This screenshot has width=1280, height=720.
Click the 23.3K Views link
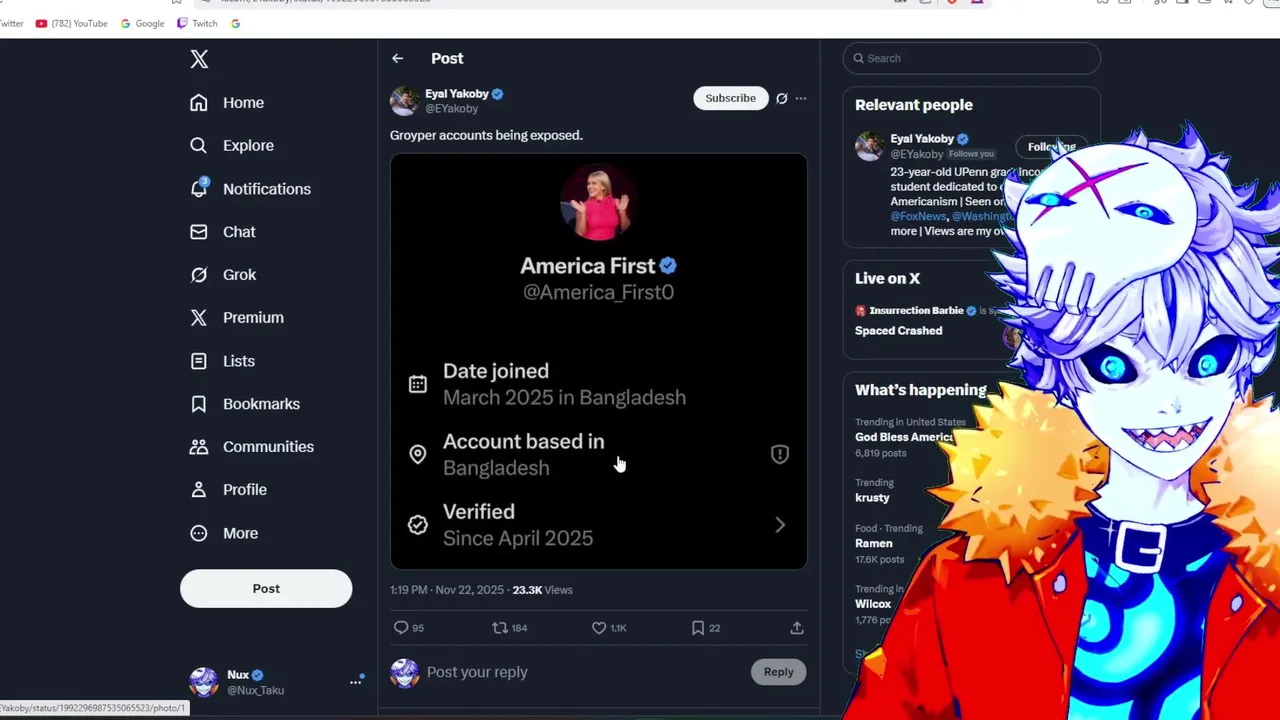tap(543, 590)
